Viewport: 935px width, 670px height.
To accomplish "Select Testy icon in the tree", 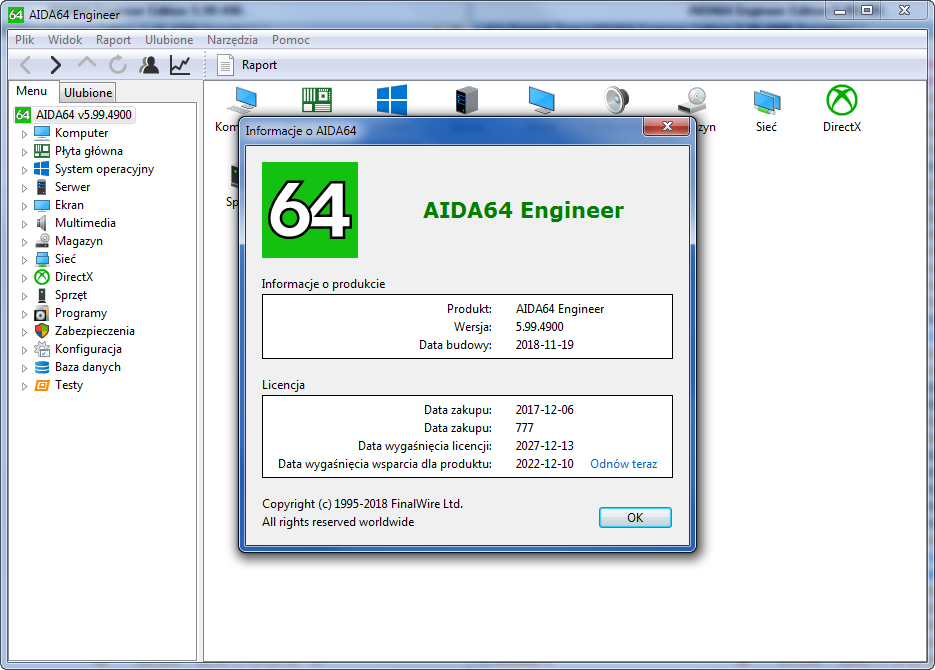I will click(x=42, y=385).
